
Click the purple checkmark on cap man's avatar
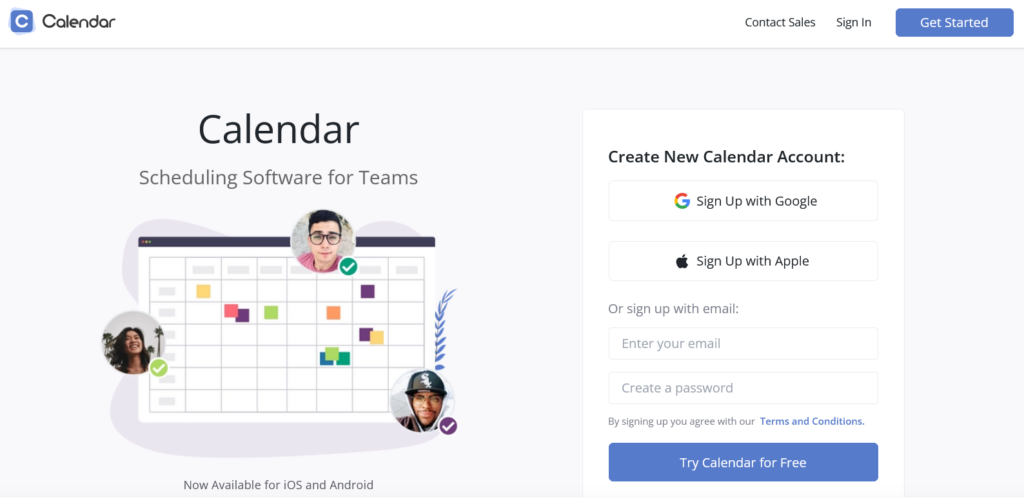(x=448, y=426)
